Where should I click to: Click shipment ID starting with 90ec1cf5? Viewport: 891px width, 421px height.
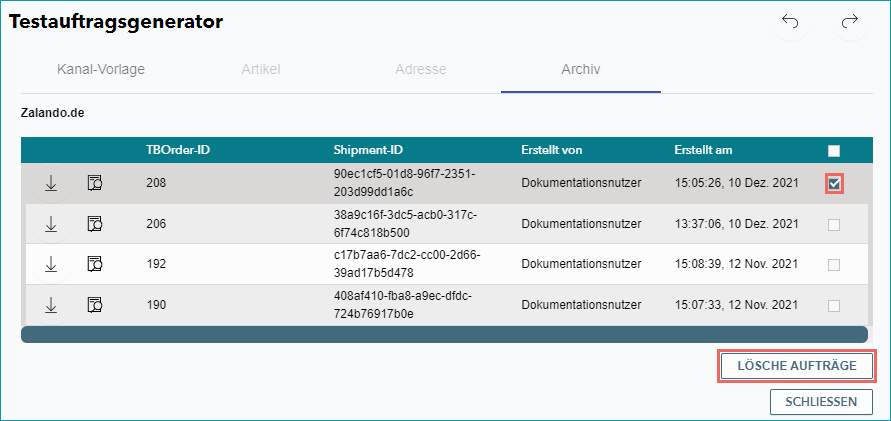click(x=405, y=183)
